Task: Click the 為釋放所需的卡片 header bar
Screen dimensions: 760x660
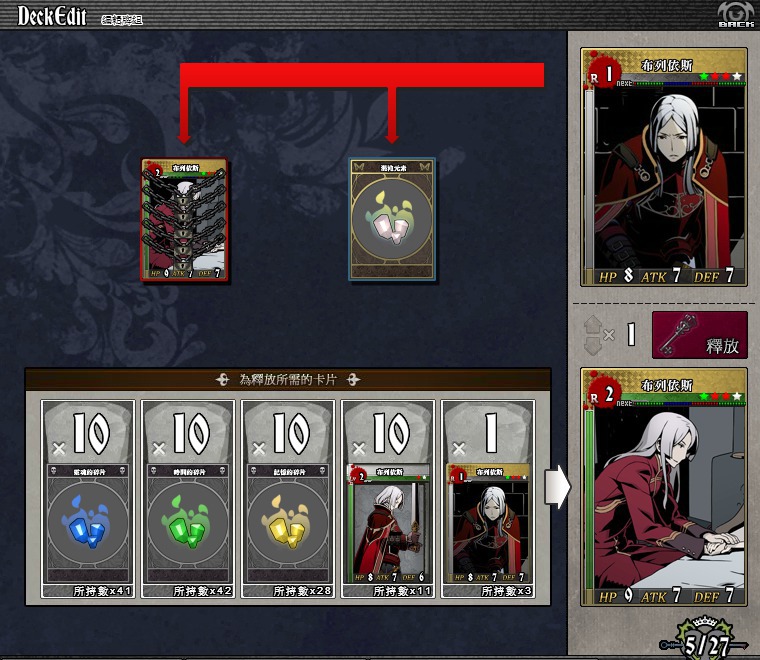Action: pyautogui.click(x=288, y=379)
